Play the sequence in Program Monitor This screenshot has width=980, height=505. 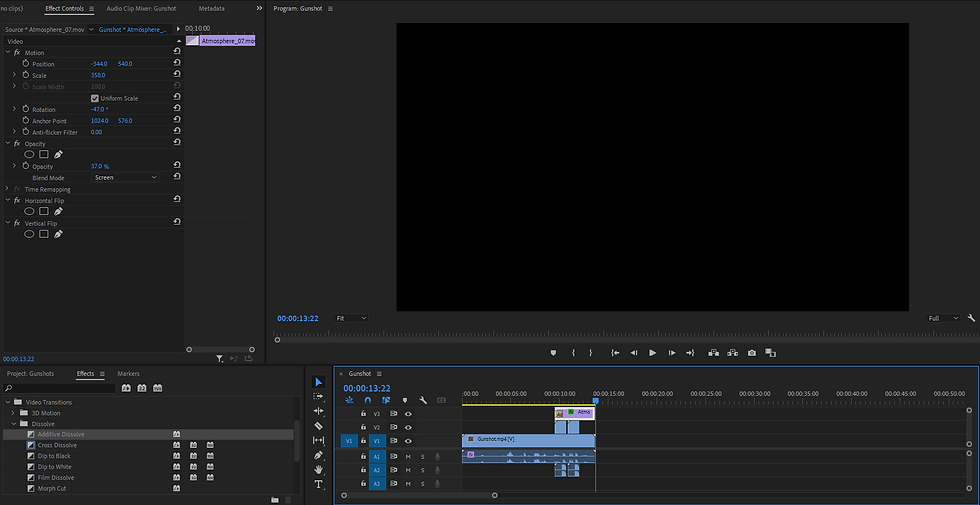click(652, 352)
